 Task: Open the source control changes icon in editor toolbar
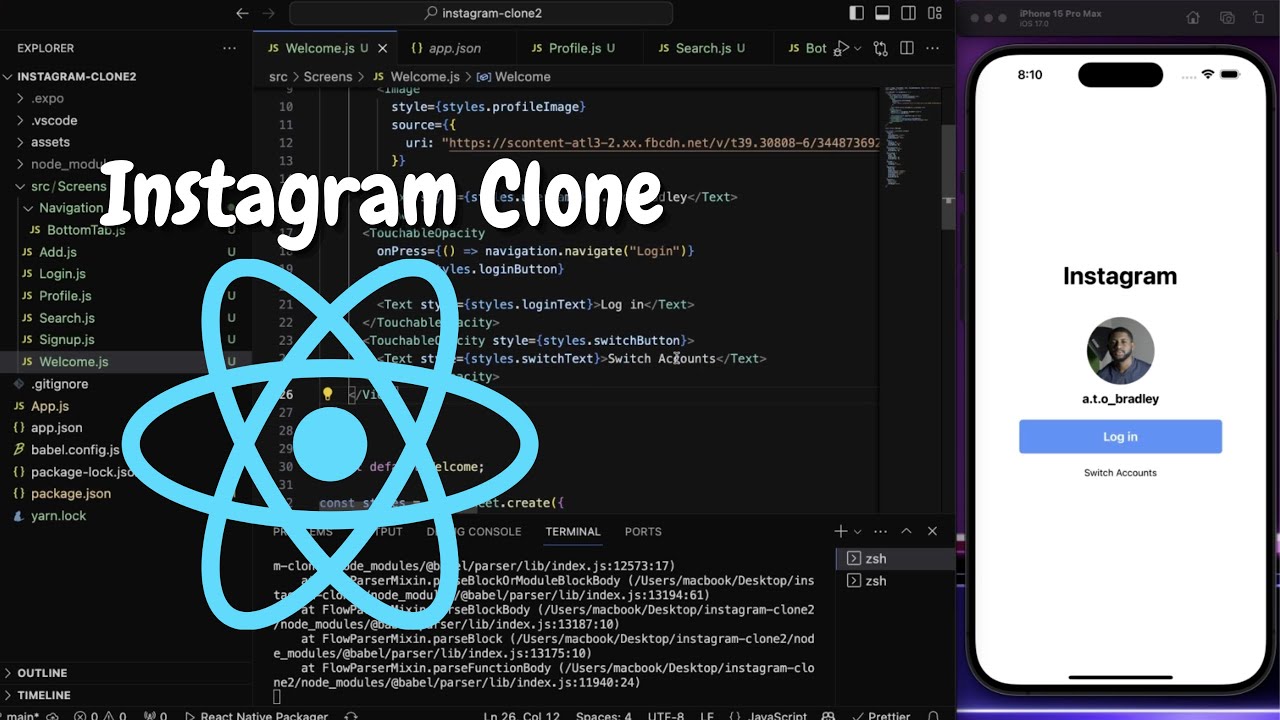coord(880,48)
